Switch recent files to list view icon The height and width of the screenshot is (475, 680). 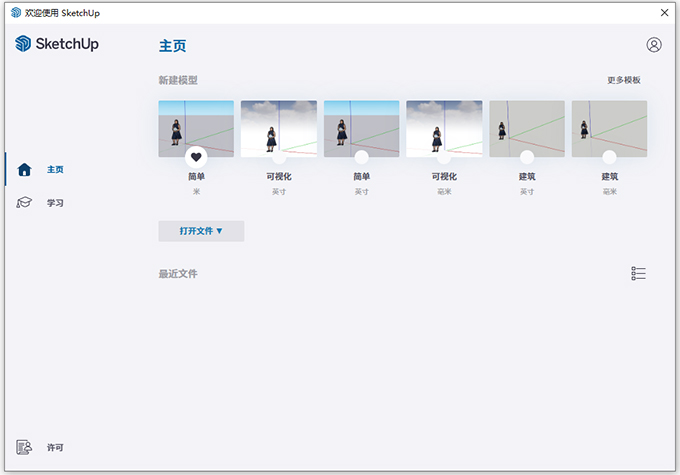pyautogui.click(x=639, y=274)
